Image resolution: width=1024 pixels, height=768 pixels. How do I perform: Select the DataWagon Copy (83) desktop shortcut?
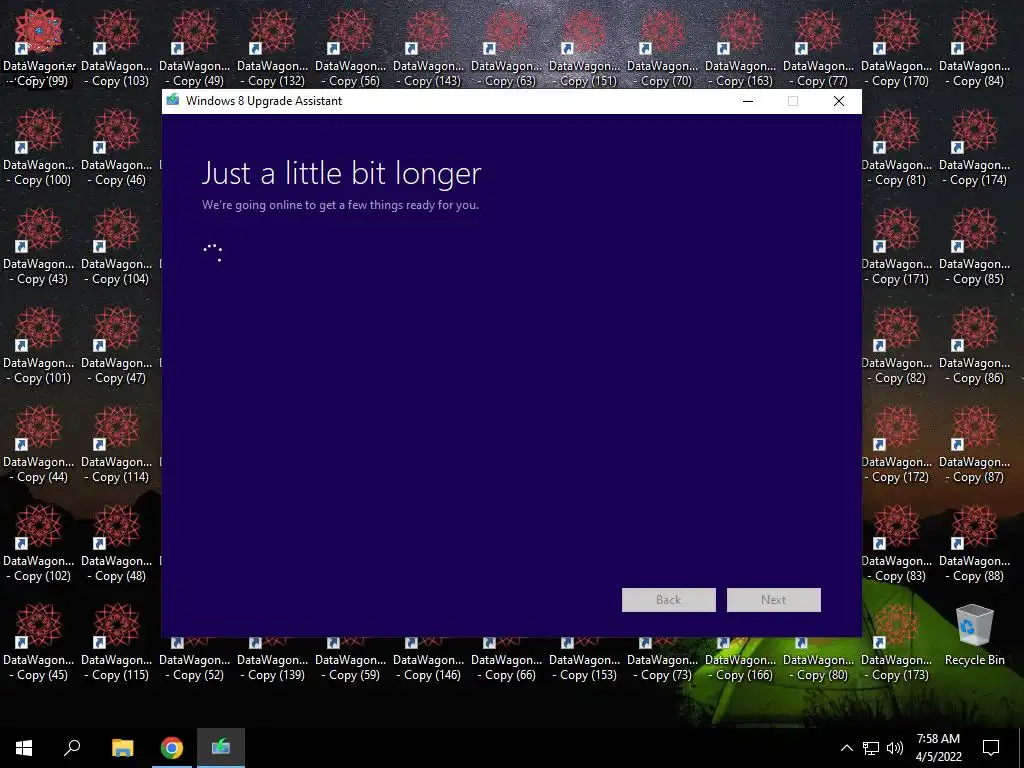coord(897,544)
